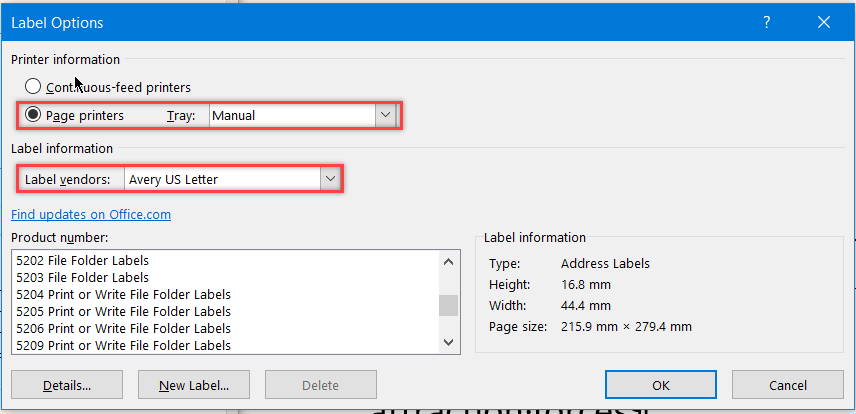Select Page printers radio button
The height and width of the screenshot is (414, 856).
(x=33, y=115)
